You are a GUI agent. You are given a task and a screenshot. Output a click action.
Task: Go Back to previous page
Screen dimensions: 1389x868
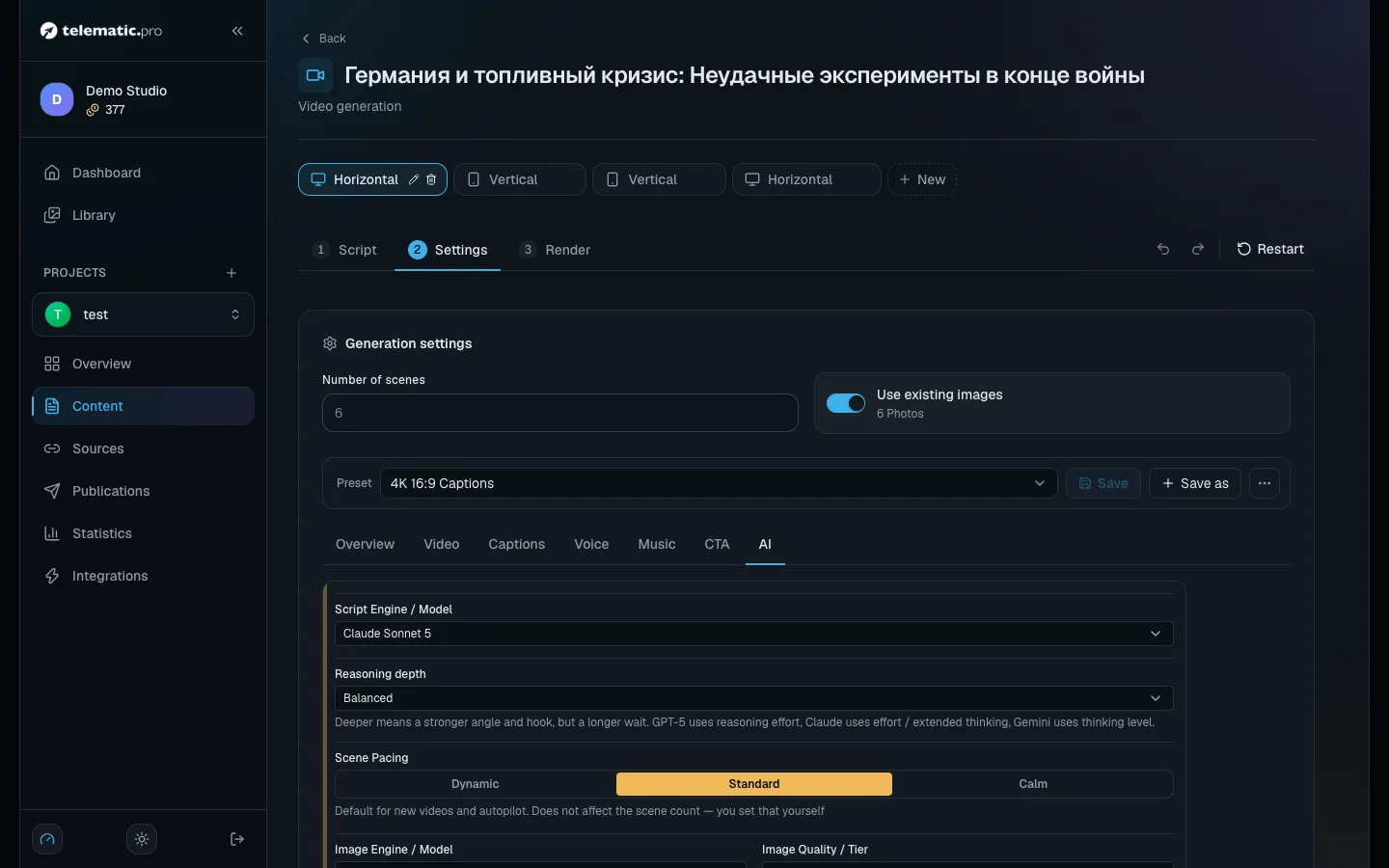(x=324, y=39)
